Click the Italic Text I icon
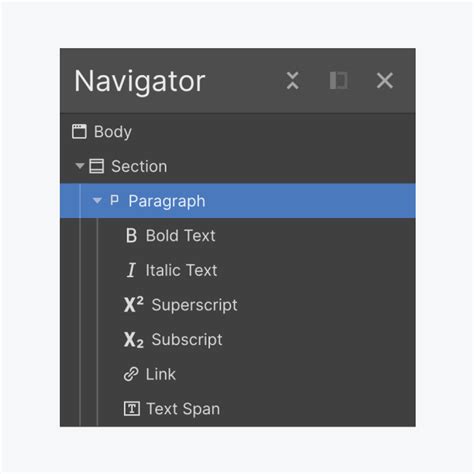Screen dimensions: 474x474 (x=131, y=270)
